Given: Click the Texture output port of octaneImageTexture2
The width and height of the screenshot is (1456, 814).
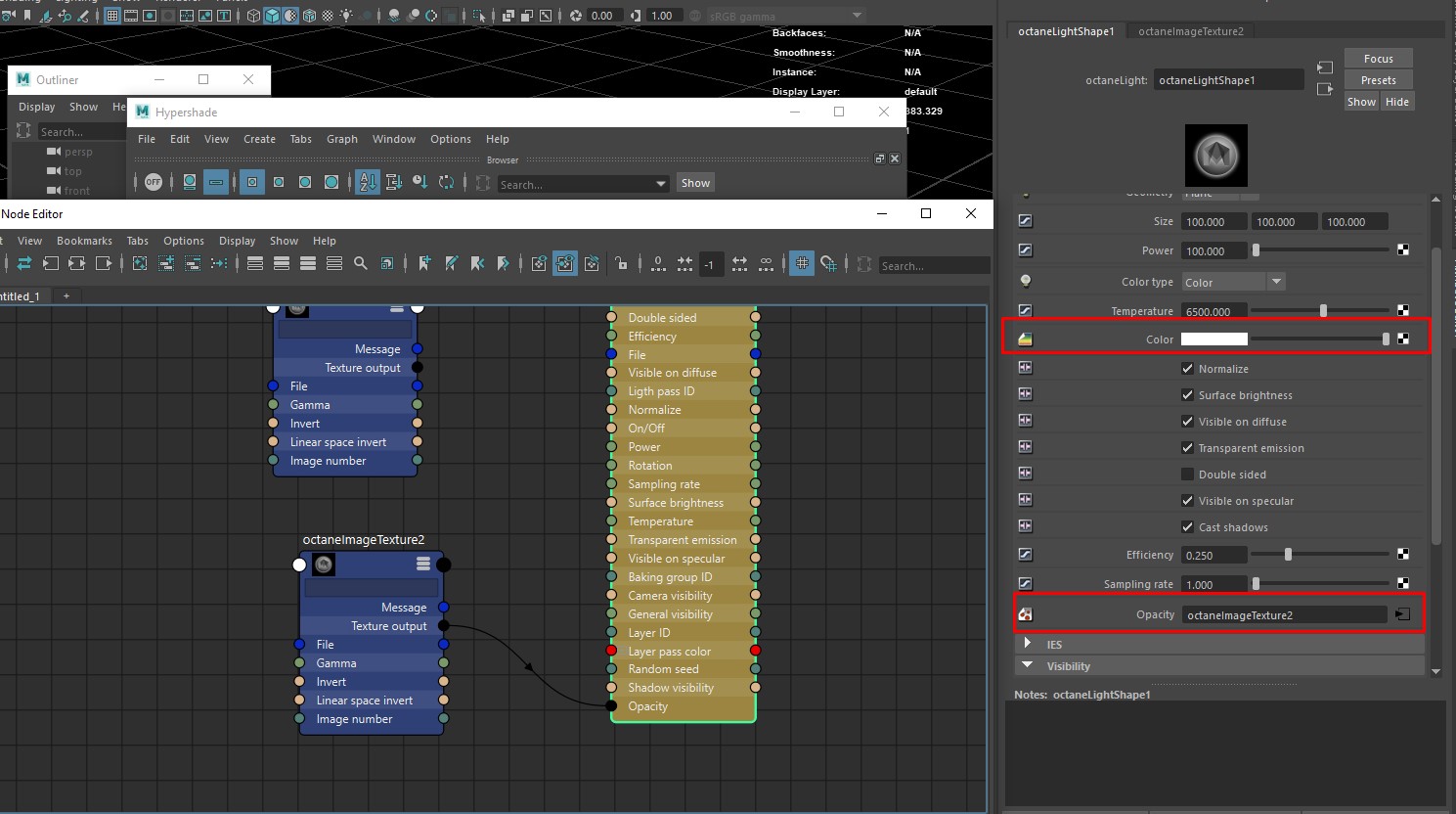Looking at the screenshot, I should [443, 625].
